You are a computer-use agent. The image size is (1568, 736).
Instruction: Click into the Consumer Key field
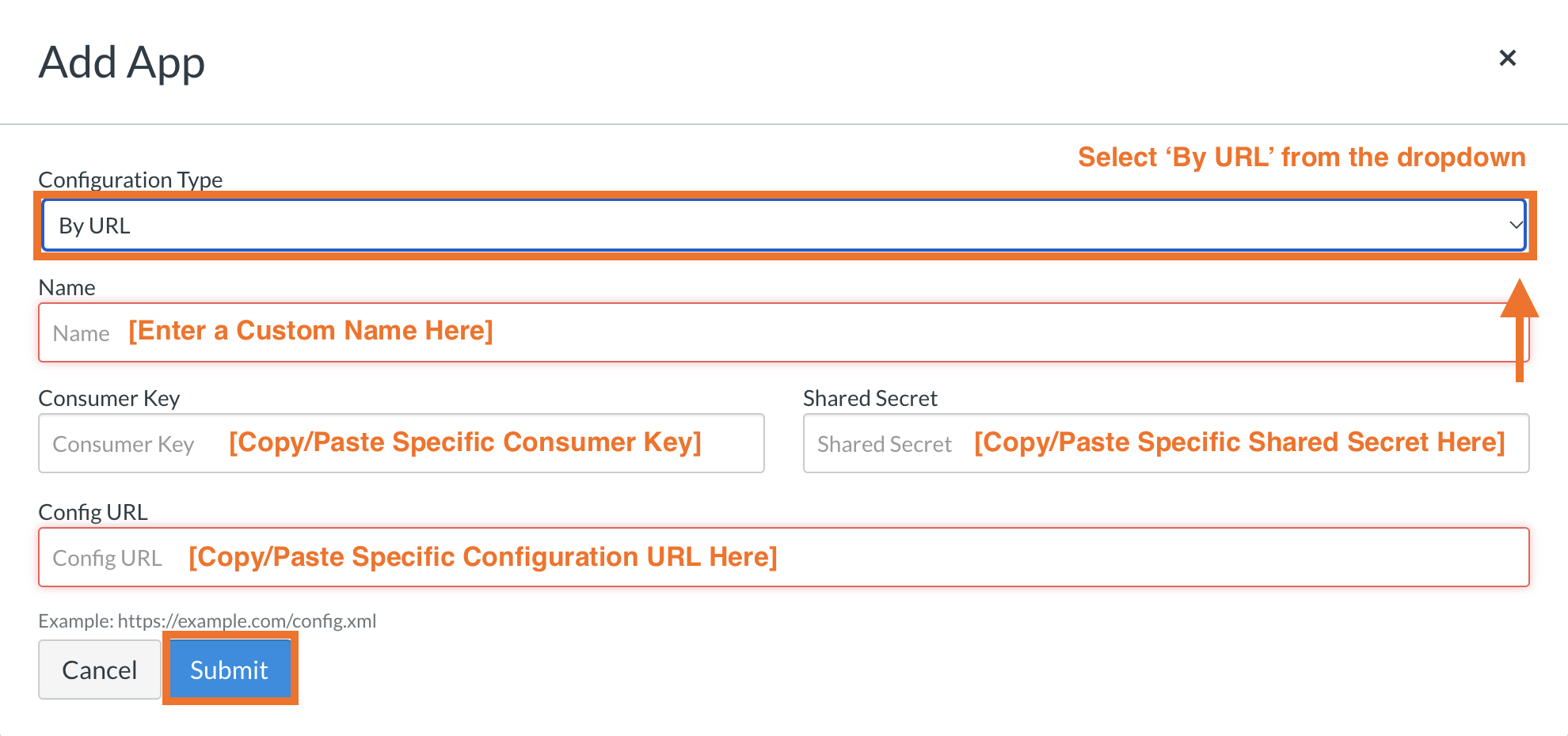pyautogui.click(x=401, y=443)
